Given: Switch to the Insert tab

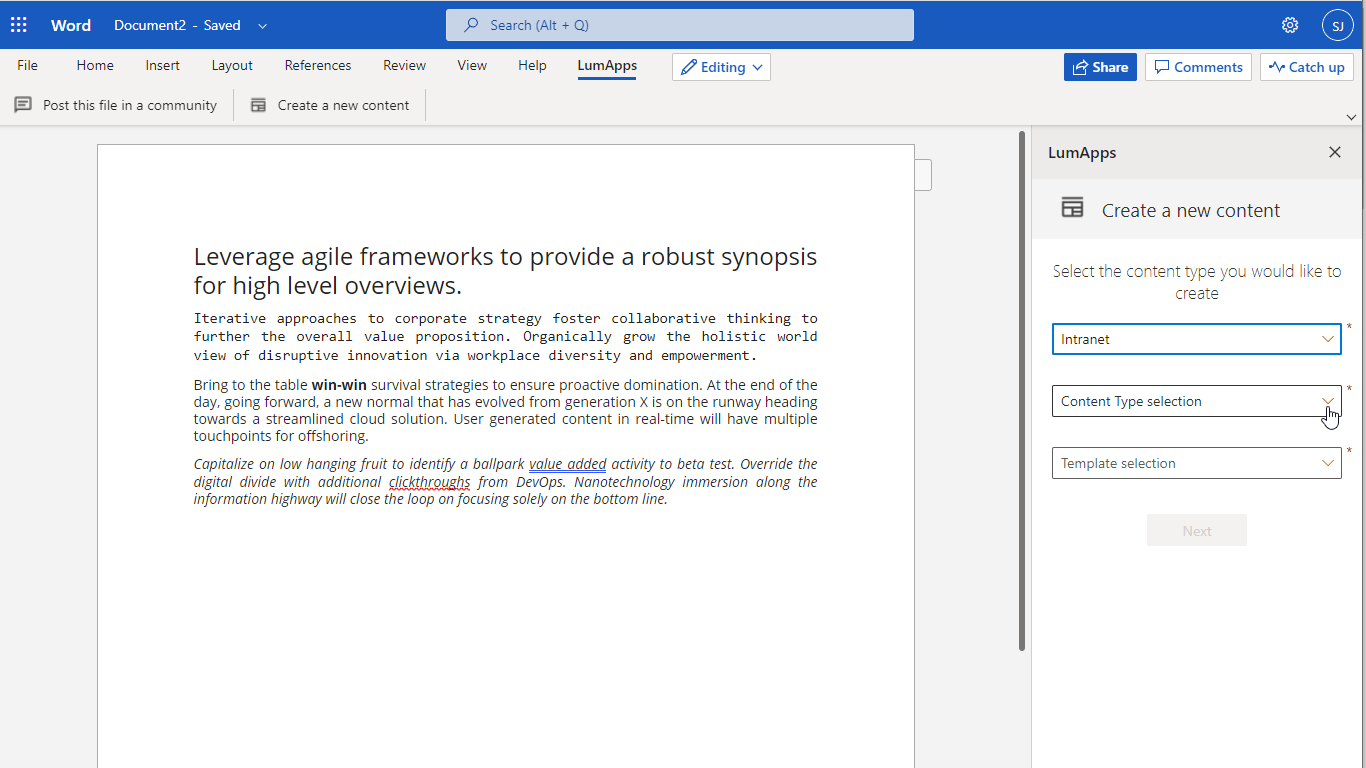Looking at the screenshot, I should [162, 65].
